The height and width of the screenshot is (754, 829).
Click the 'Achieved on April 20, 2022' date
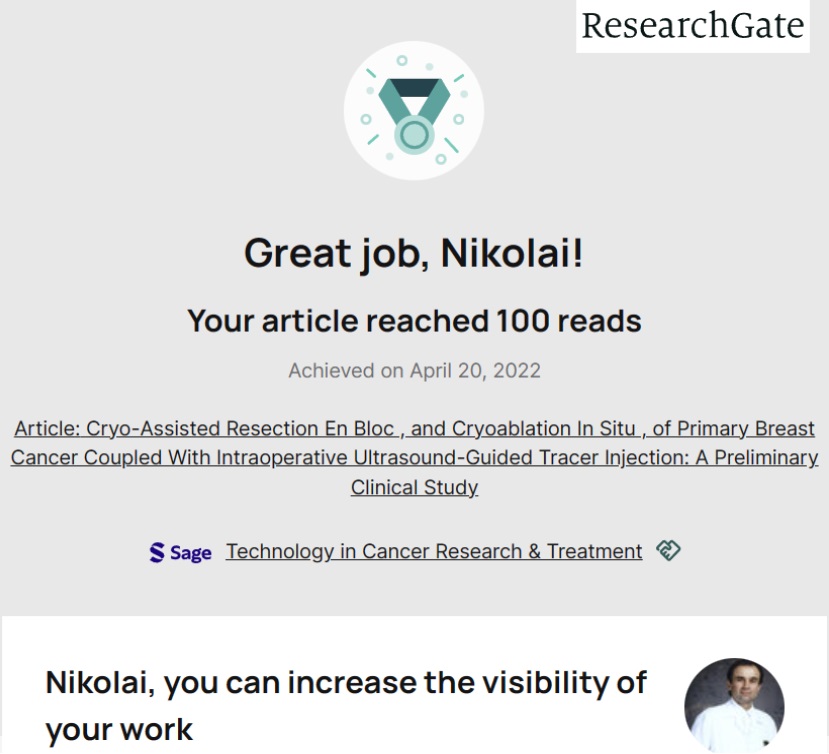414,370
